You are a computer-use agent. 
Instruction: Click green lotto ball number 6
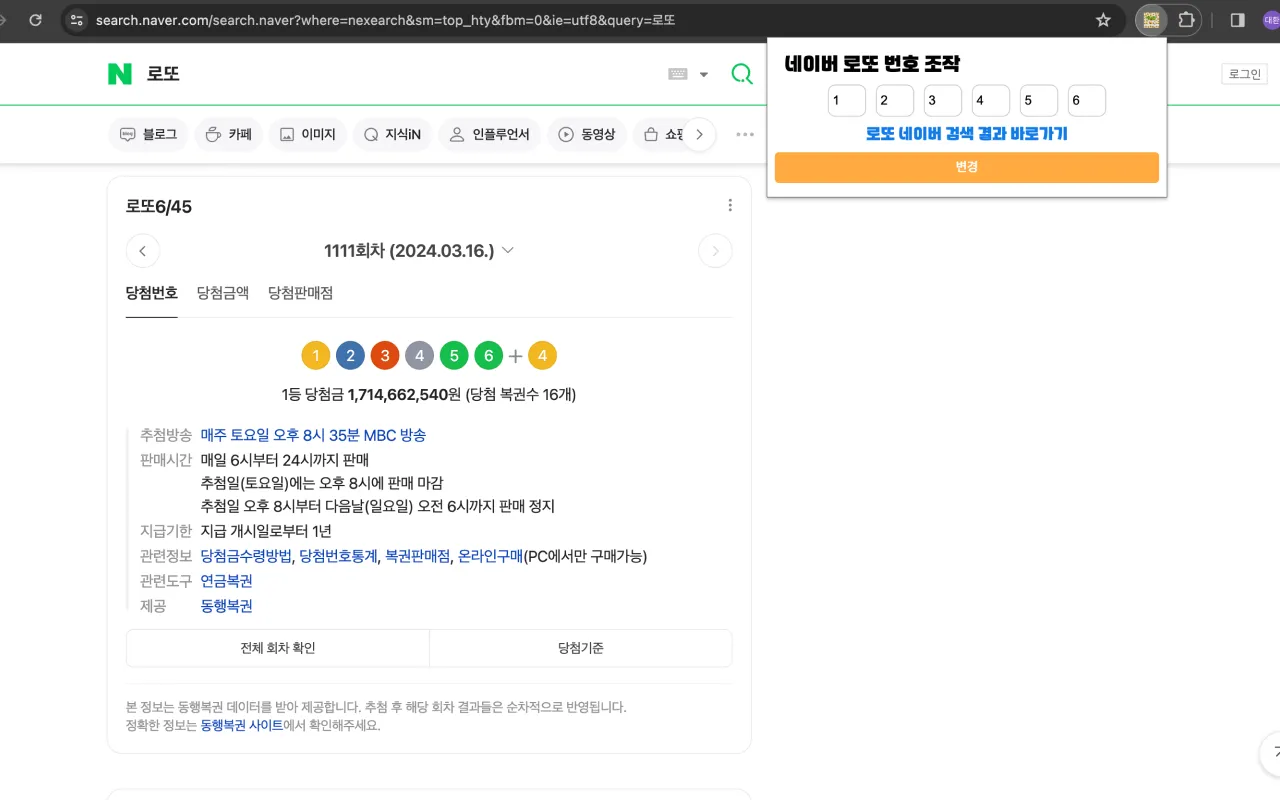tap(488, 355)
